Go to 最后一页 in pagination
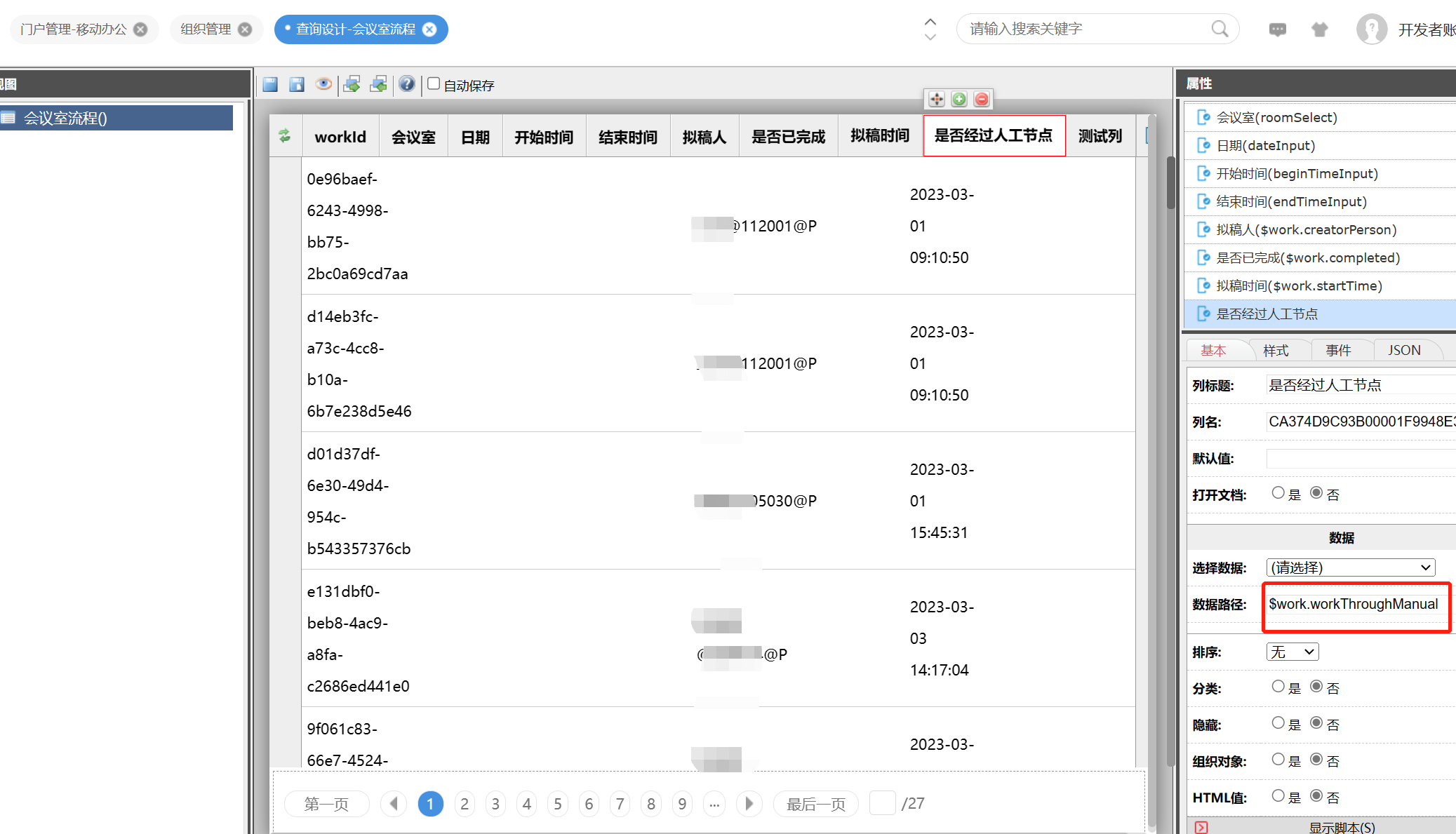This screenshot has width=1456, height=834. coord(815,804)
